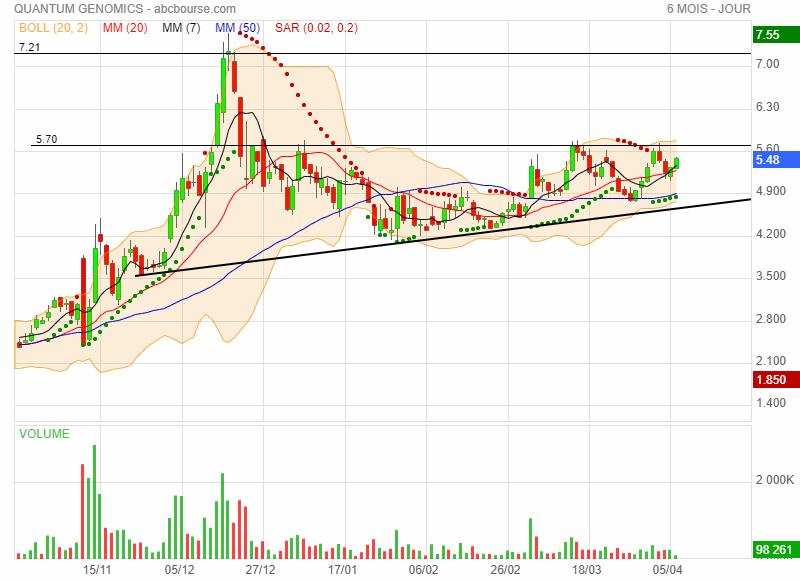800x580 pixels.
Task: Click the 26/02 date axis label
Action: point(505,569)
